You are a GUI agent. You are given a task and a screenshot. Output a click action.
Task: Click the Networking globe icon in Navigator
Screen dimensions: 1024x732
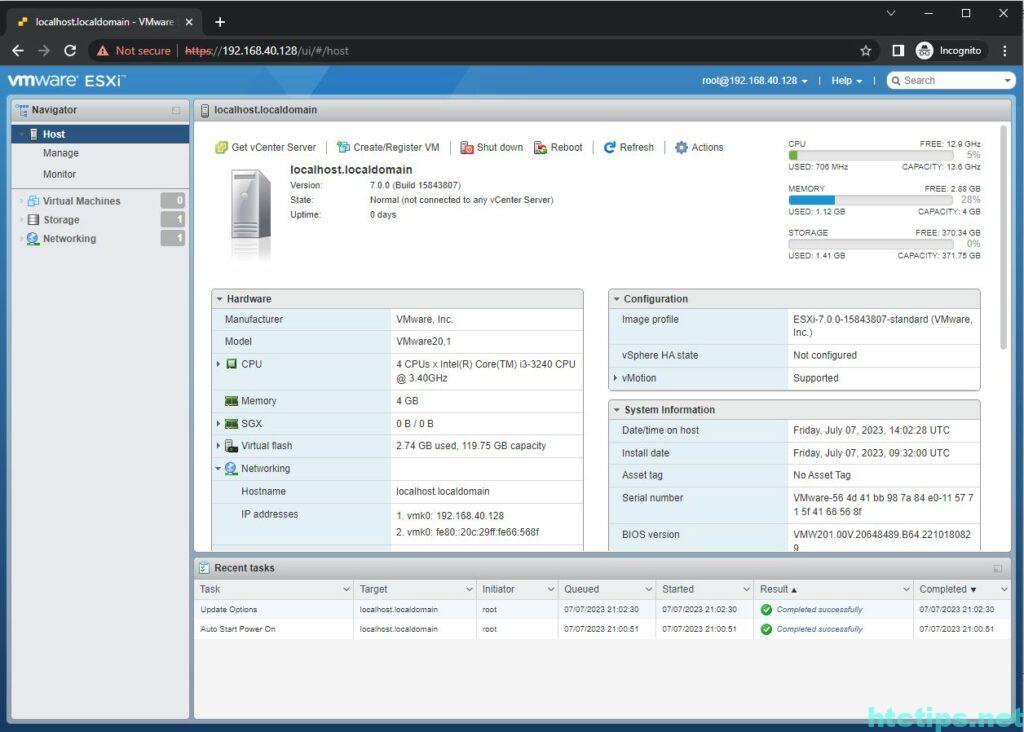point(33,239)
